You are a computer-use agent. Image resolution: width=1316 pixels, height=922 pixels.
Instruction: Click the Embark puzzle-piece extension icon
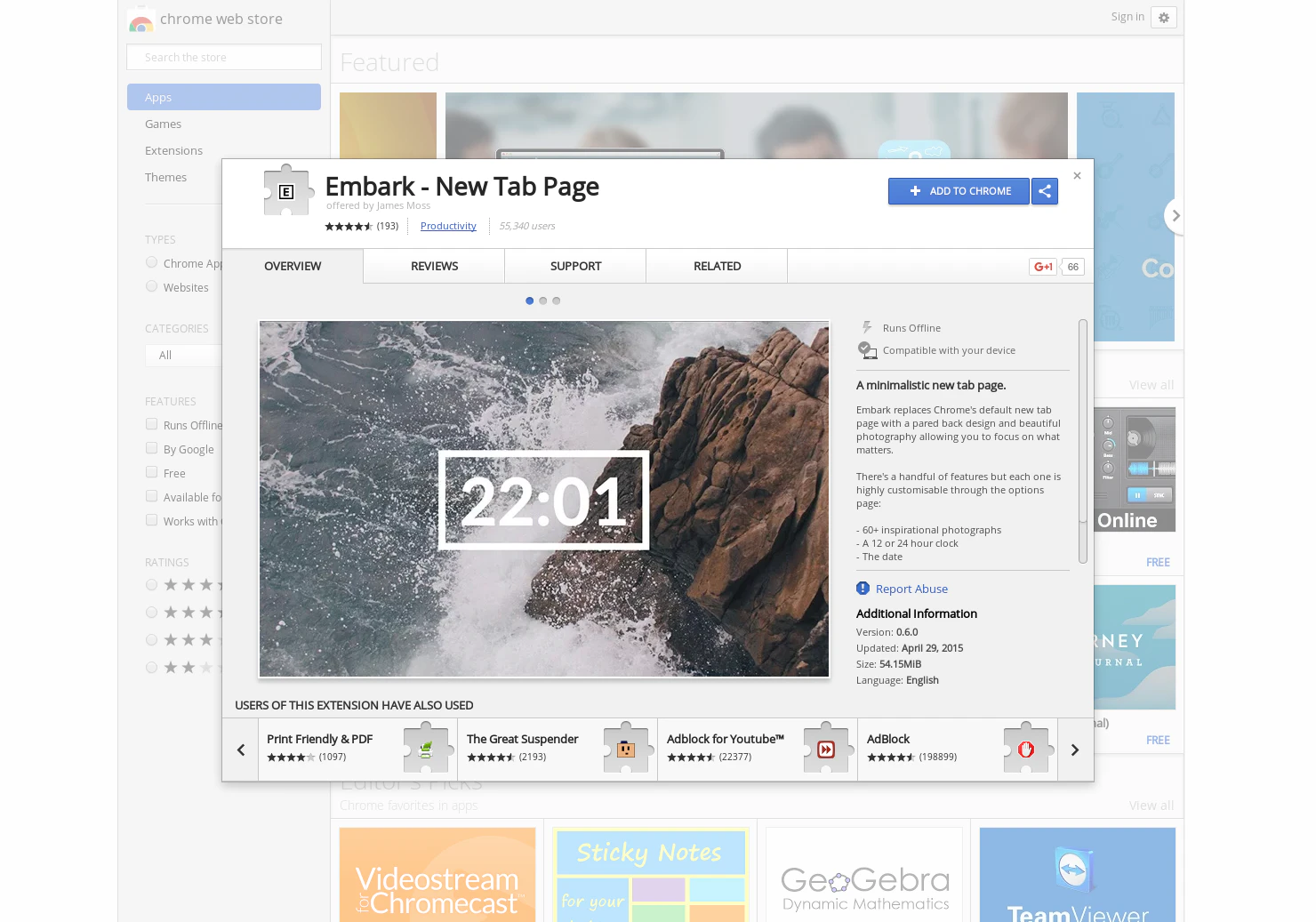pos(288,190)
